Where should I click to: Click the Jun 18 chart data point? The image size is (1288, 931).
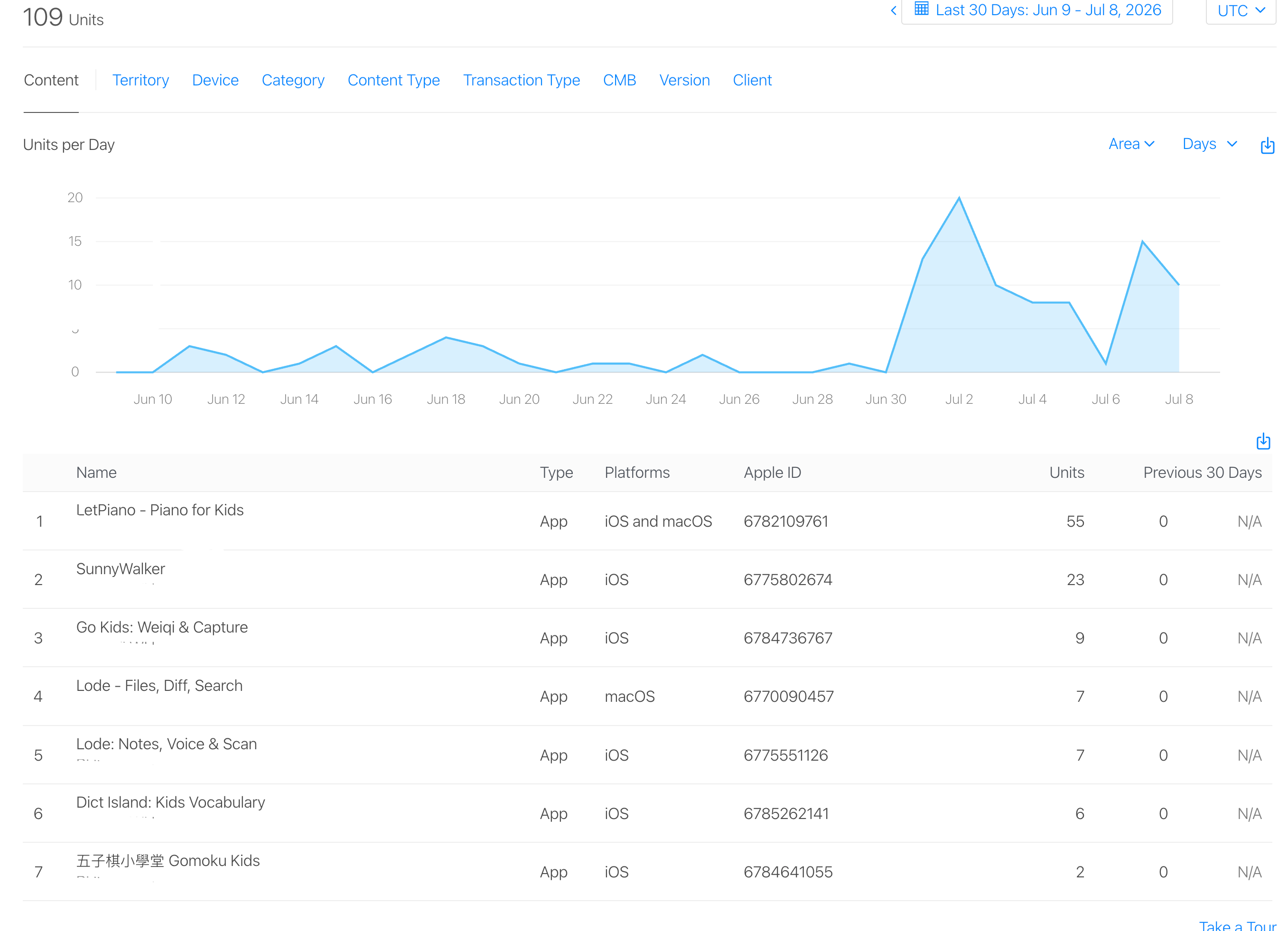[446, 338]
